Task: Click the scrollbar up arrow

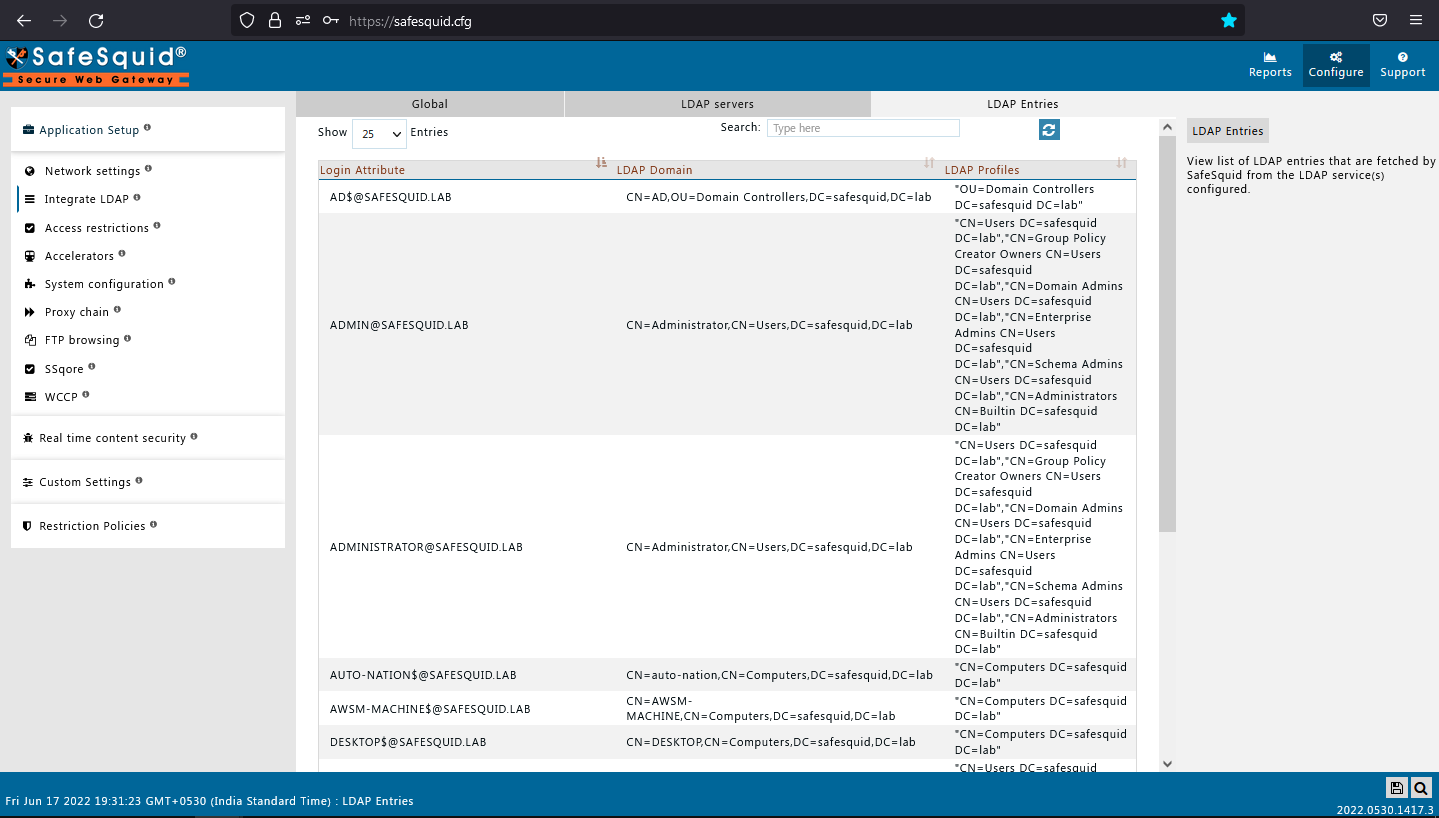Action: point(1167,127)
